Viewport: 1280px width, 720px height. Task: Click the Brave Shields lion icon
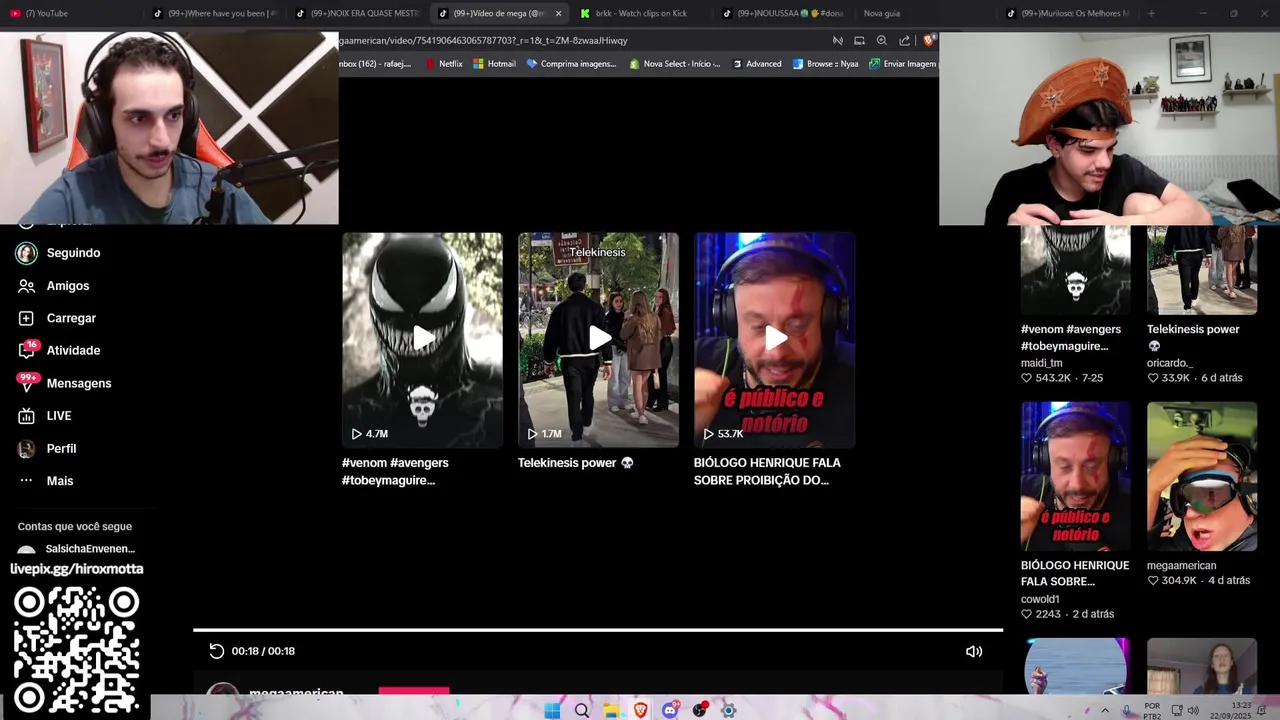(x=929, y=41)
